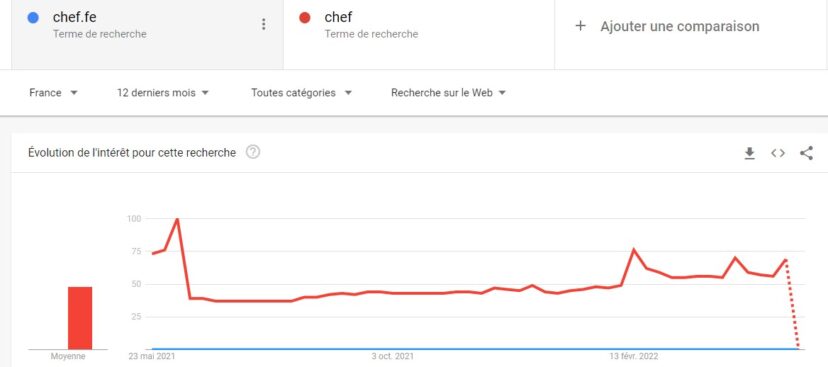Expand the Recherche sur le Web dropdown
Viewport: 828px width, 367px height.
click(448, 93)
